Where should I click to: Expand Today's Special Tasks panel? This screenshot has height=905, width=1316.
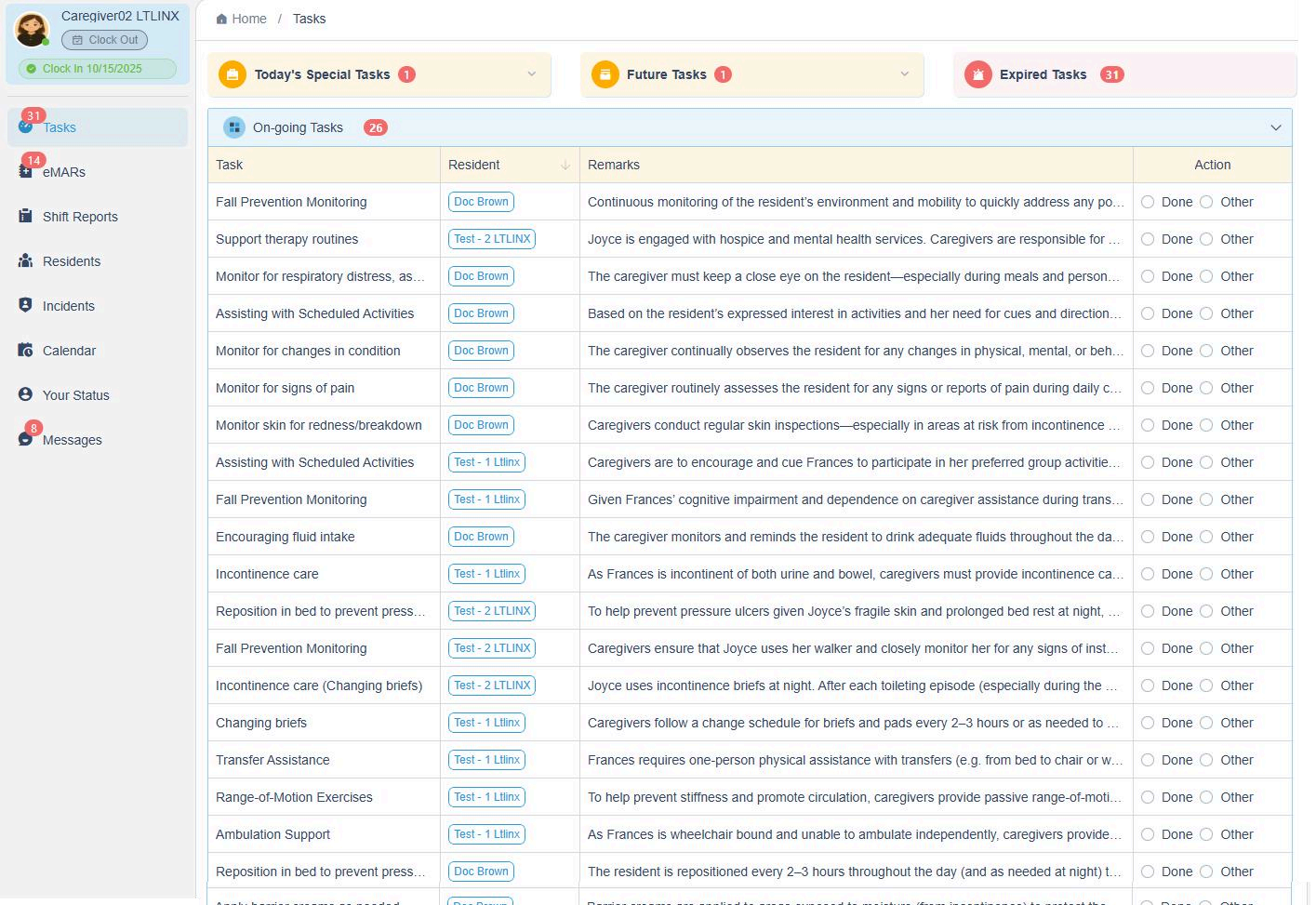click(x=531, y=74)
